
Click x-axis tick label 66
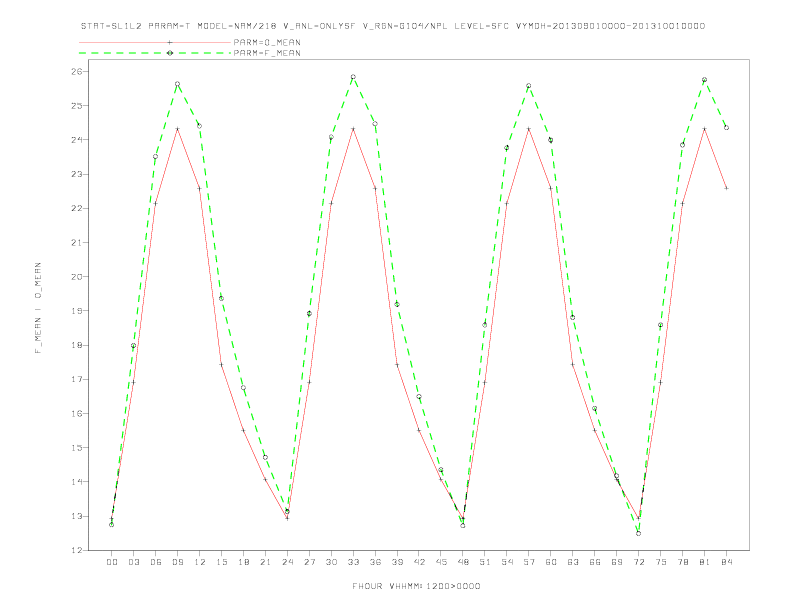pyautogui.click(x=595, y=562)
